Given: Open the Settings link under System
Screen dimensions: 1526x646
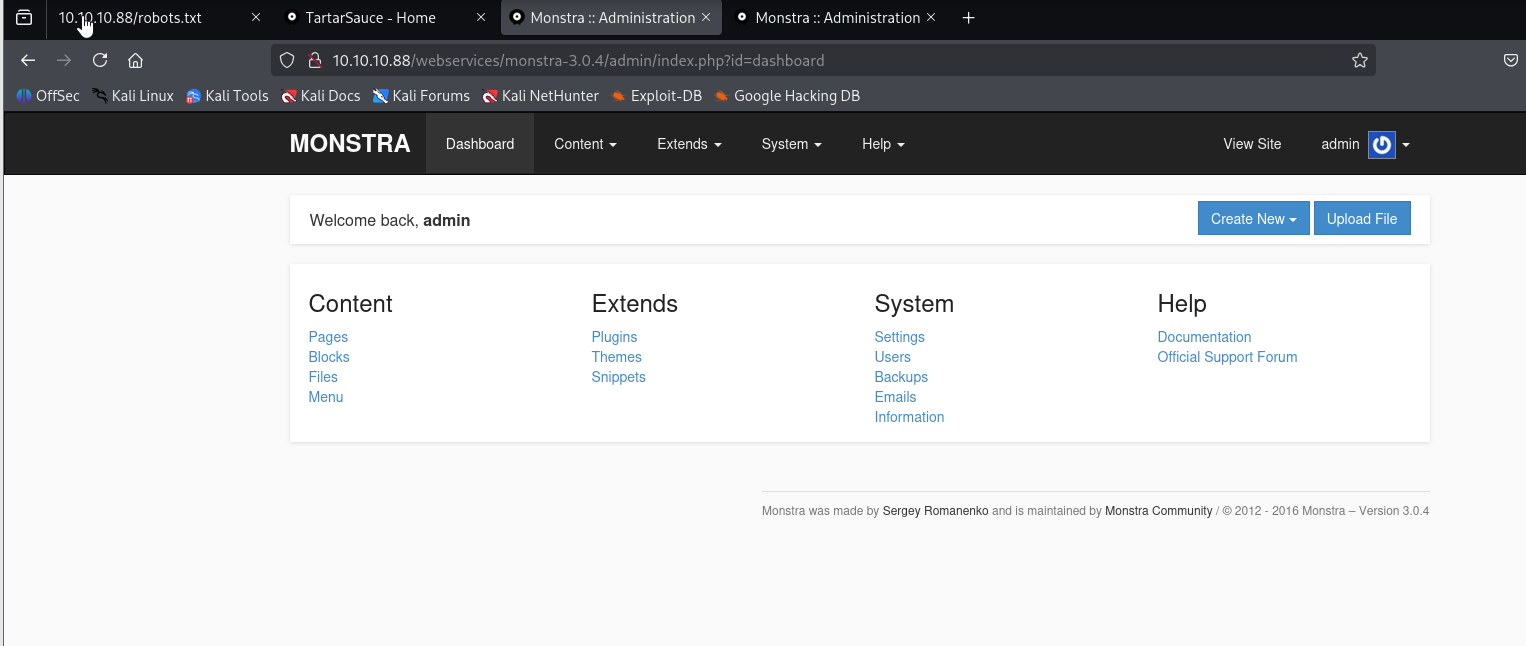Looking at the screenshot, I should 899,337.
